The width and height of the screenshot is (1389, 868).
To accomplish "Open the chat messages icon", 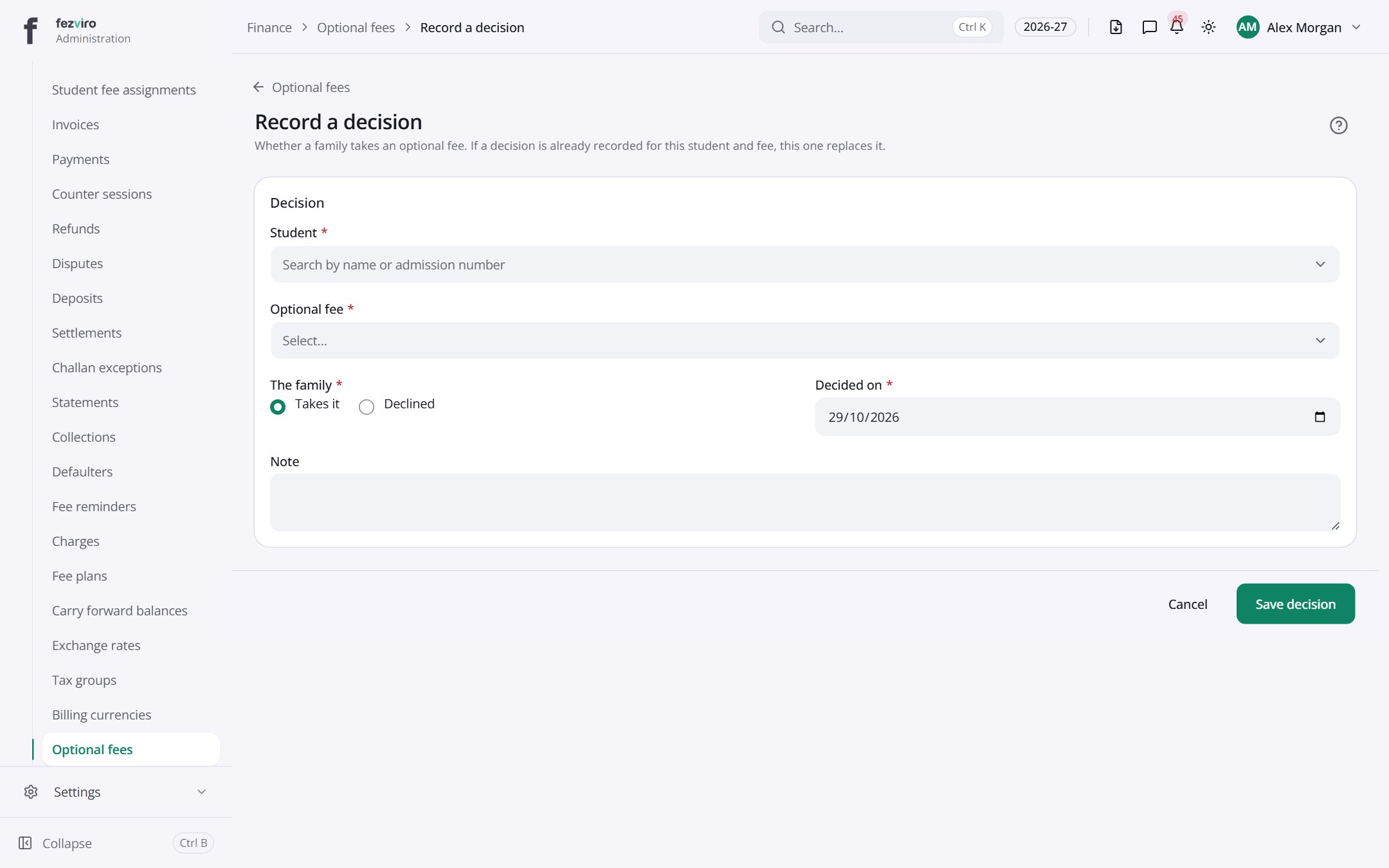I will tap(1149, 27).
